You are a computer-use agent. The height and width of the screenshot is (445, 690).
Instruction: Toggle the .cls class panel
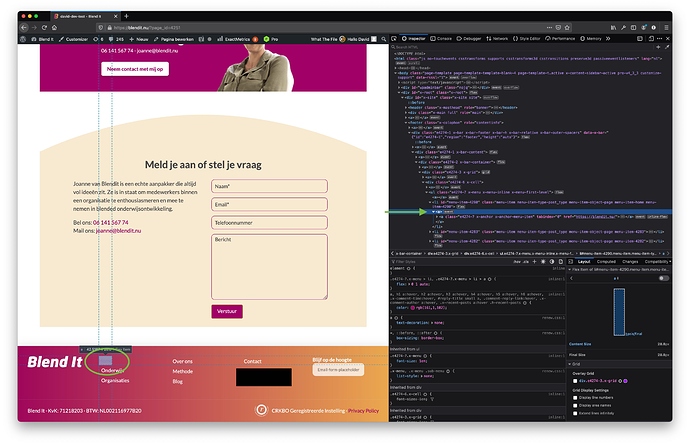(525, 261)
